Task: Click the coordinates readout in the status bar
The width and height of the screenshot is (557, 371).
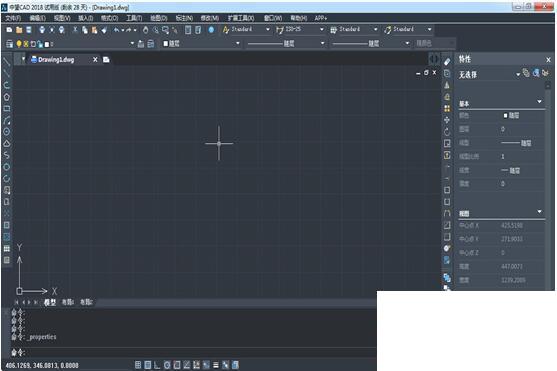Action: [x=42, y=365]
